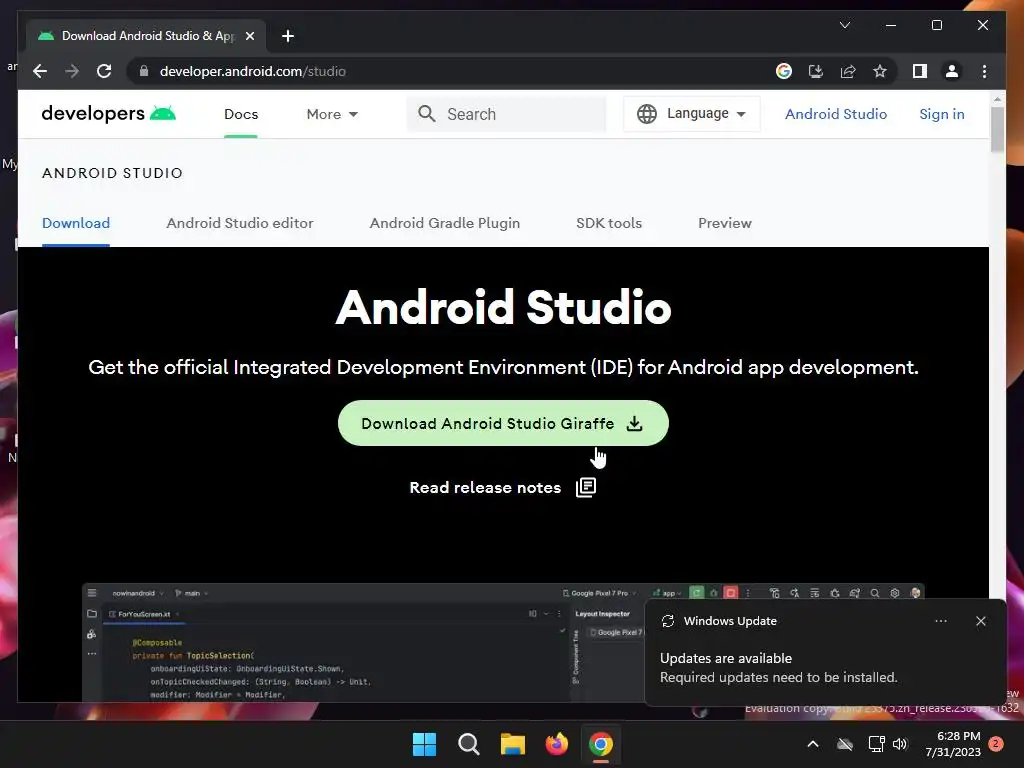The image size is (1024, 768).
Task: Open the clock showing 6:28 PM
Action: (953, 744)
